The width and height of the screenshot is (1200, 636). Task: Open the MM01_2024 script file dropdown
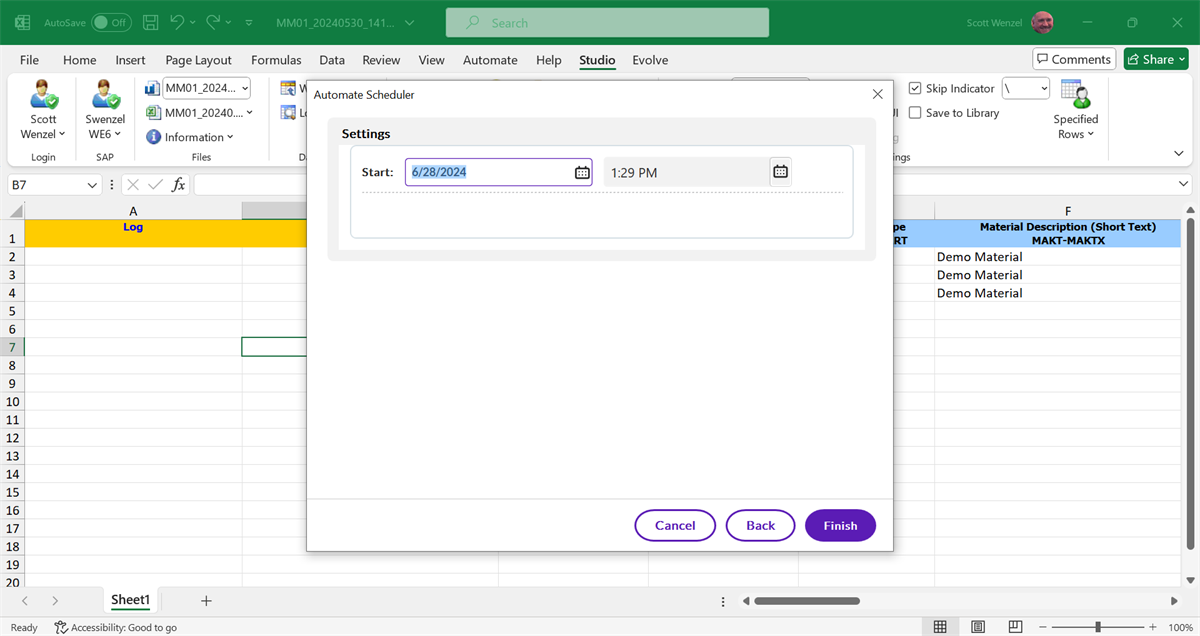coord(245,89)
